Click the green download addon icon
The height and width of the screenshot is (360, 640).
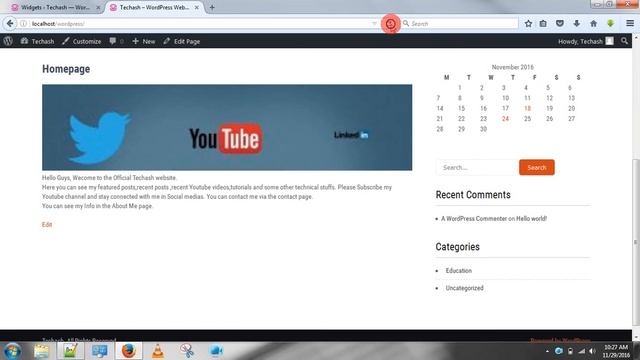point(611,24)
